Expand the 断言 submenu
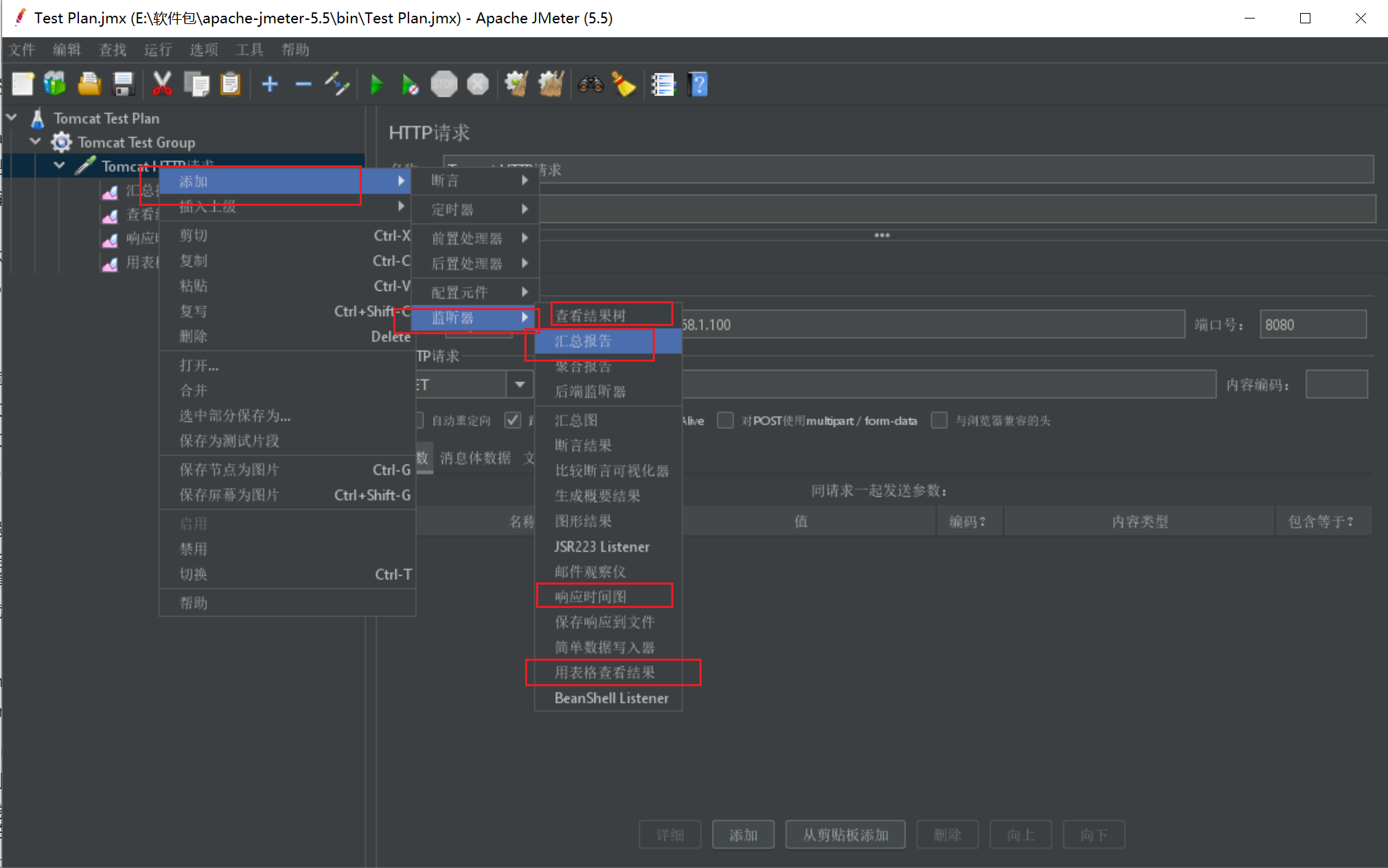The height and width of the screenshot is (868, 1388). tap(475, 180)
